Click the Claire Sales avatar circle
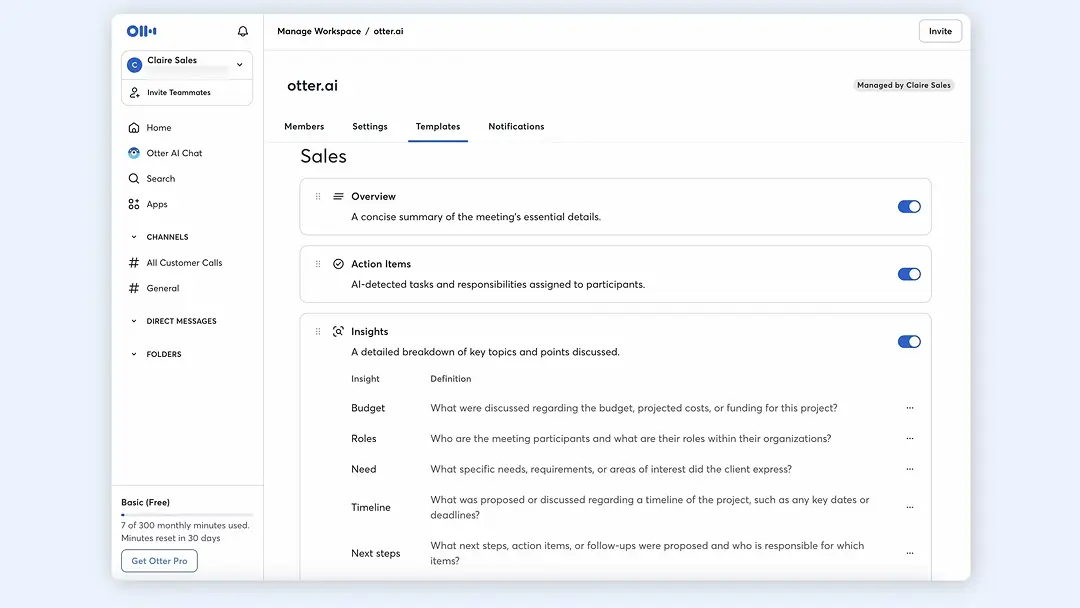The height and width of the screenshot is (608, 1080). (x=134, y=65)
